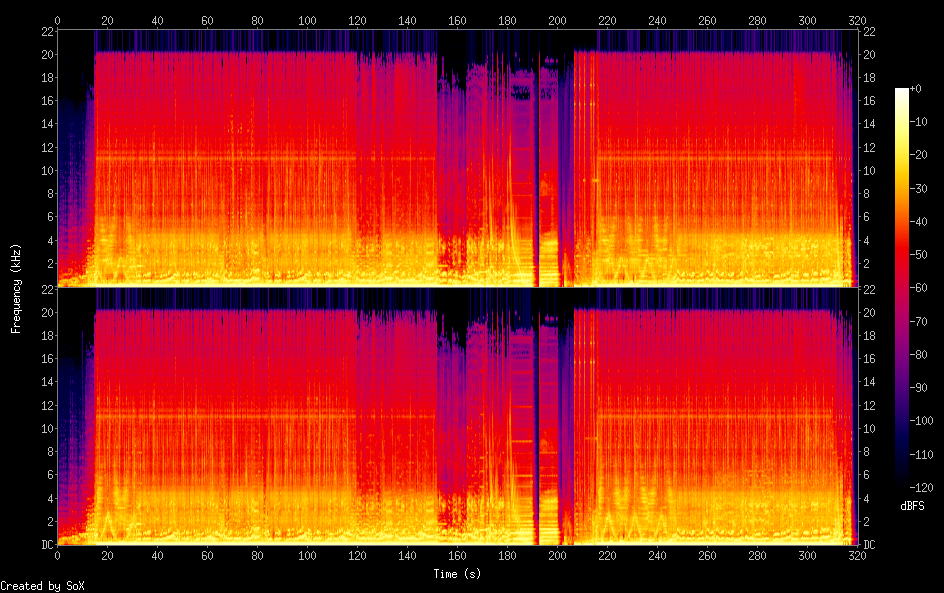Click the "-120" value on the dBFS scale
The height and width of the screenshot is (593, 944).
tap(921, 488)
